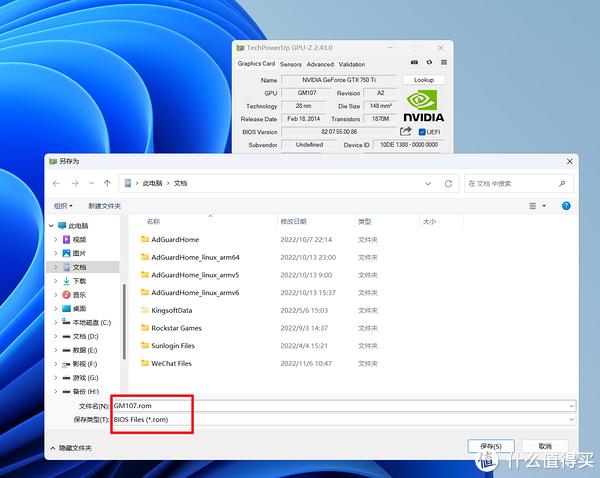Select 数据 (E:) drive
The width and height of the screenshot is (600, 478).
(85, 350)
